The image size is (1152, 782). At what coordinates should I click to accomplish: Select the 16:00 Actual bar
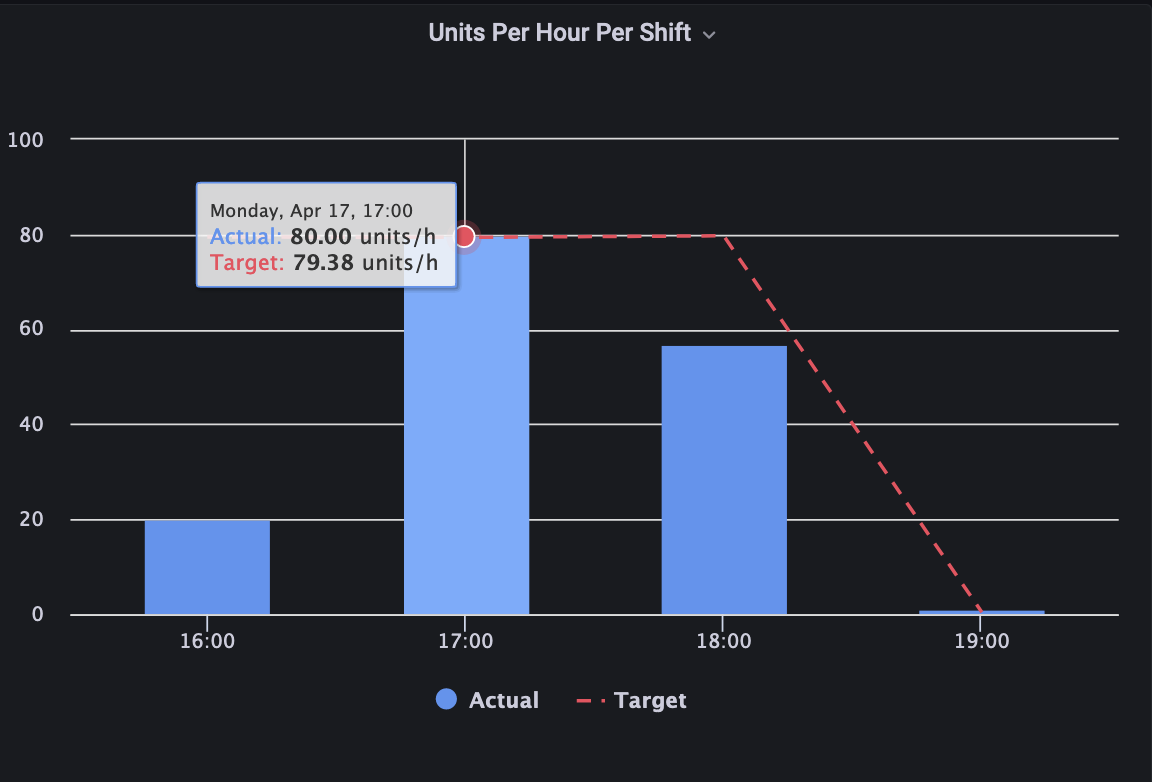207,567
